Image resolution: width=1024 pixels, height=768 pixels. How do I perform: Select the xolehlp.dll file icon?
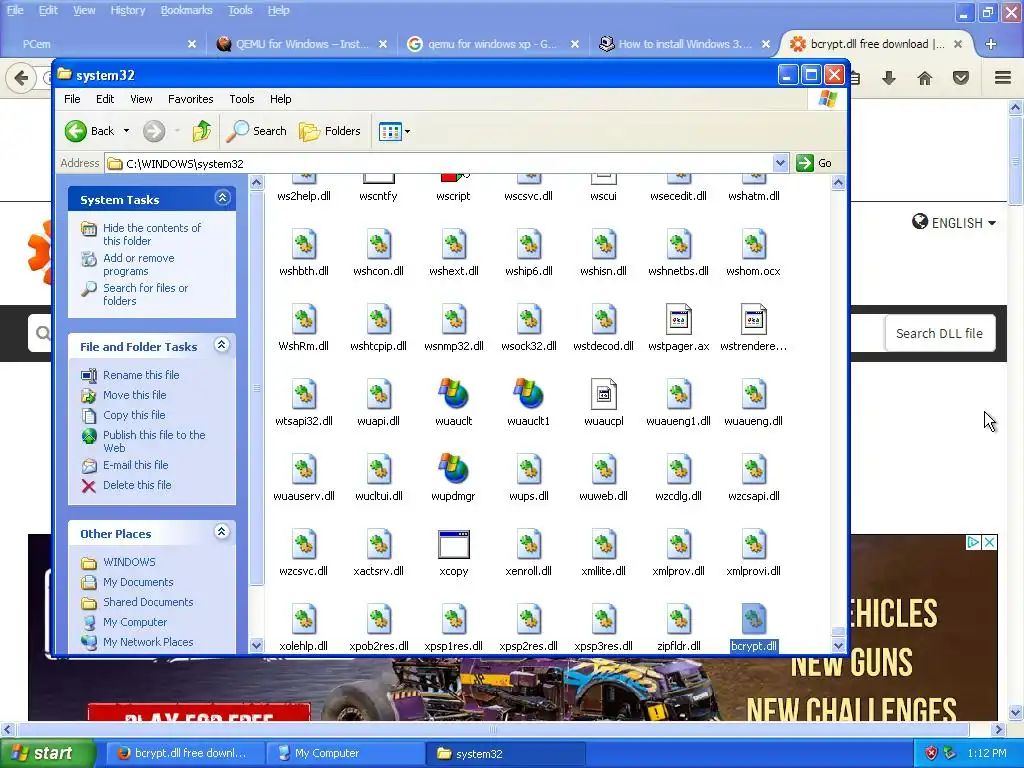click(x=304, y=619)
